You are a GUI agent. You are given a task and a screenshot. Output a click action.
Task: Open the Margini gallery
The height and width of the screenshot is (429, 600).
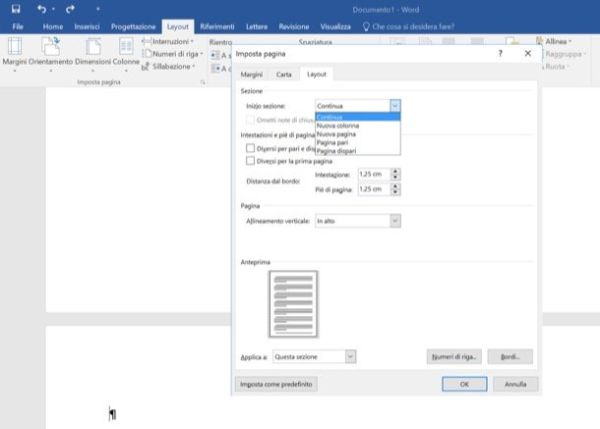tap(15, 54)
